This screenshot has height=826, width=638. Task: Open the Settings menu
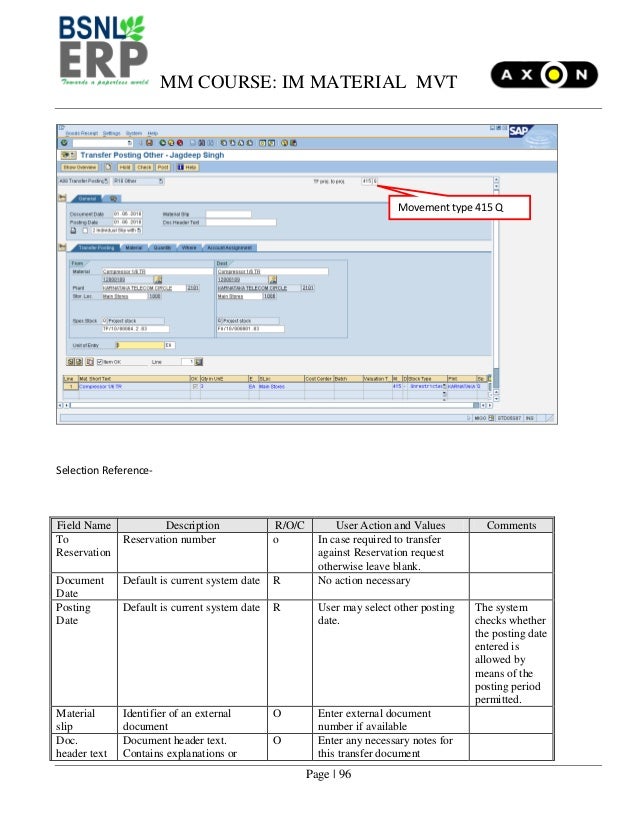coord(112,133)
